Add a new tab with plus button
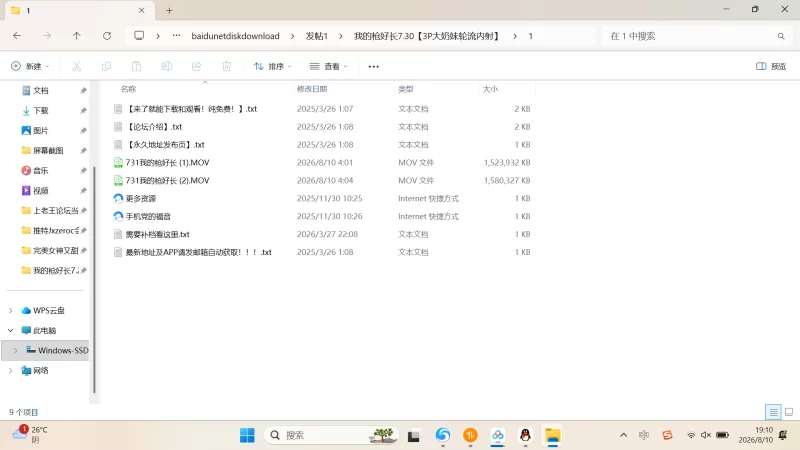The height and width of the screenshot is (450, 800). tap(169, 10)
